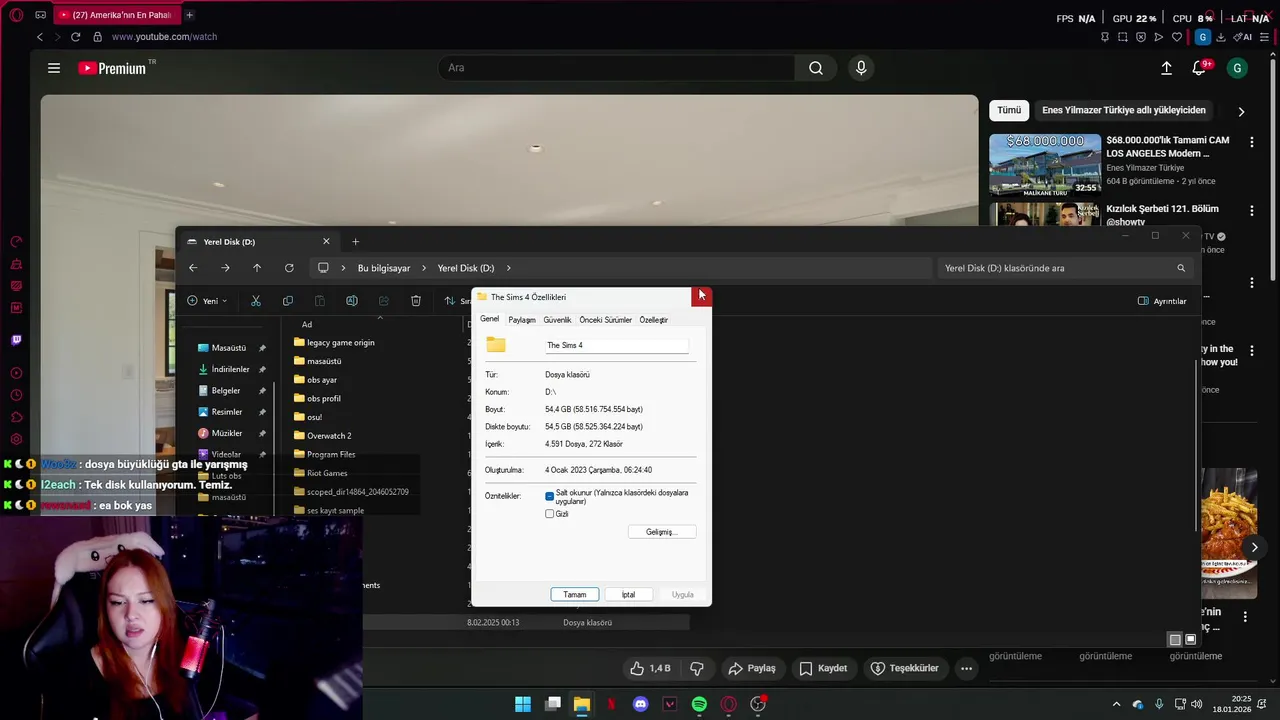The image size is (1280, 720).
Task: Click the Teşekkürler button under video
Action: pos(905,668)
